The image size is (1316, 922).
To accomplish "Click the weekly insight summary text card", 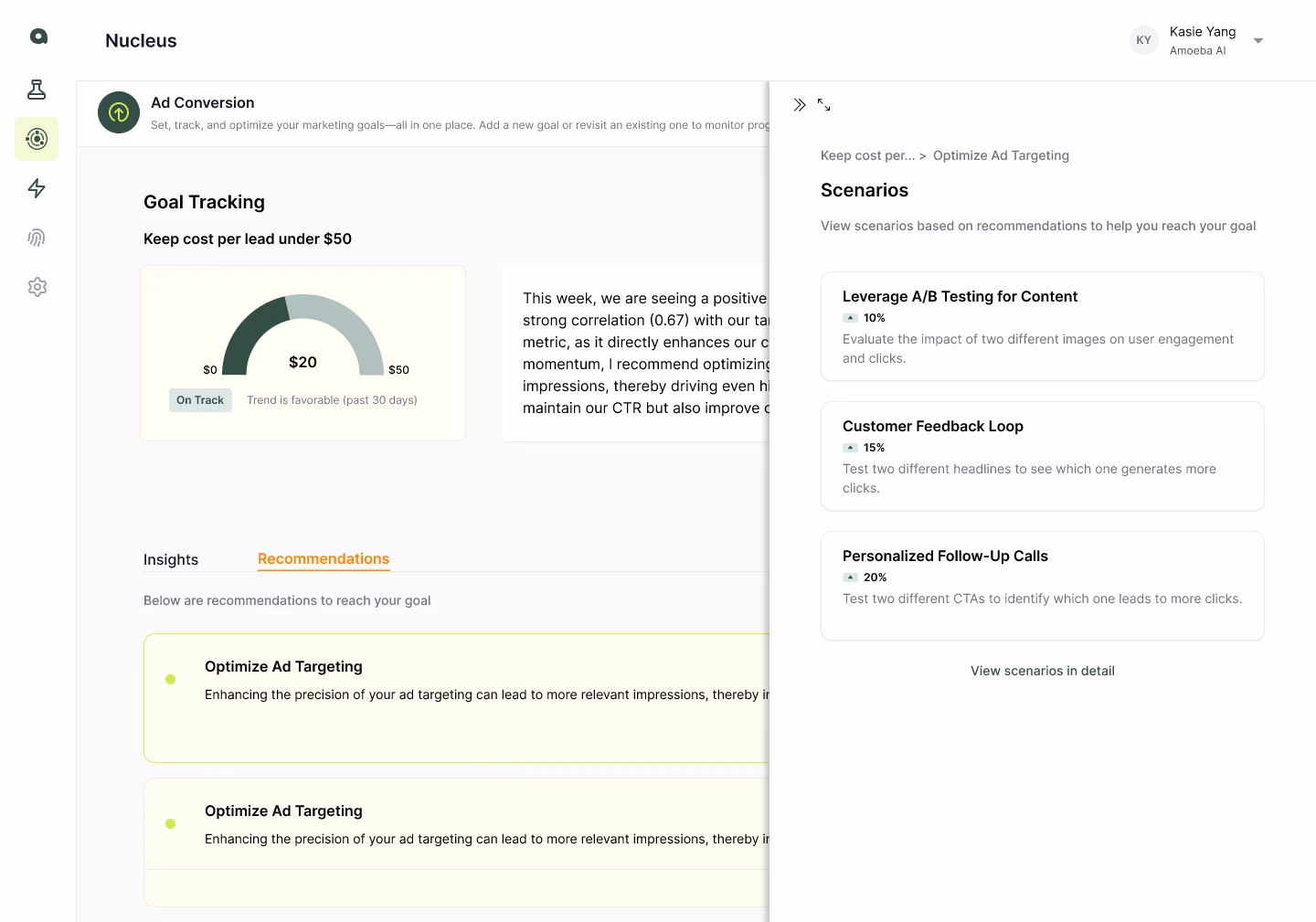I will pyautogui.click(x=635, y=354).
